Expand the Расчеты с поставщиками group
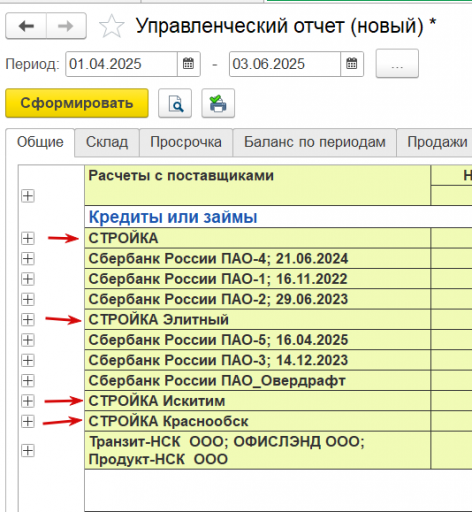The width and height of the screenshot is (472, 512). pos(28,196)
